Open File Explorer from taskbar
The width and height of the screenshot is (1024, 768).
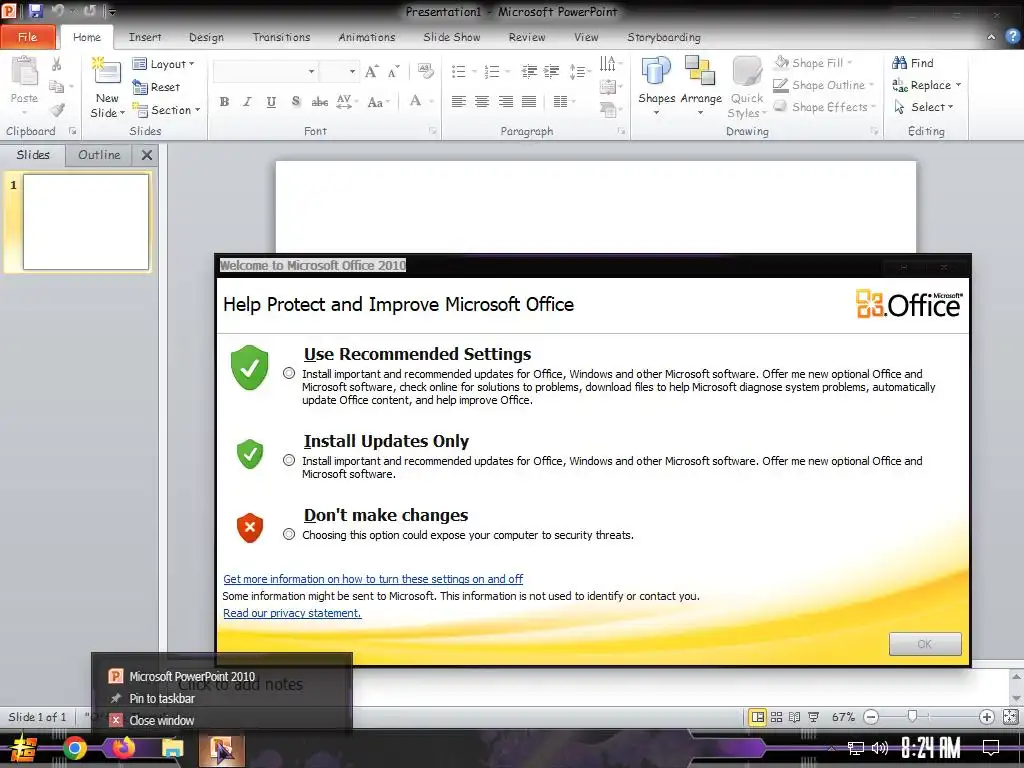(172, 748)
